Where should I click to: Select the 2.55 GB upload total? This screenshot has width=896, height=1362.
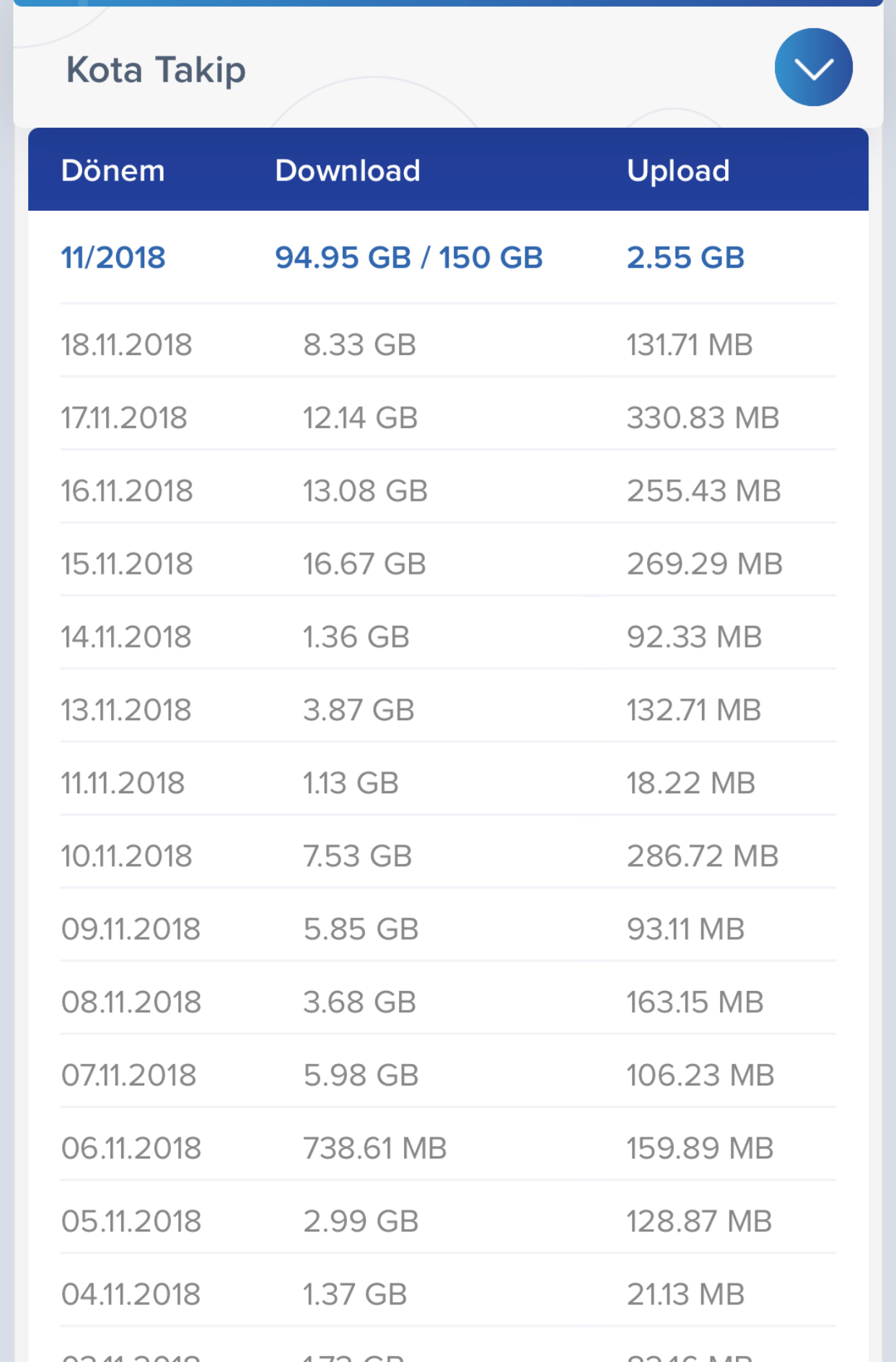coord(685,258)
